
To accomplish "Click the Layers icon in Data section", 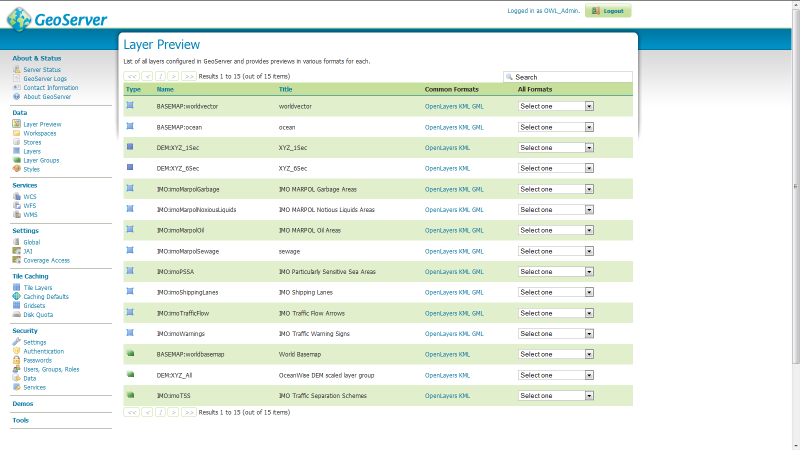I will (x=17, y=151).
